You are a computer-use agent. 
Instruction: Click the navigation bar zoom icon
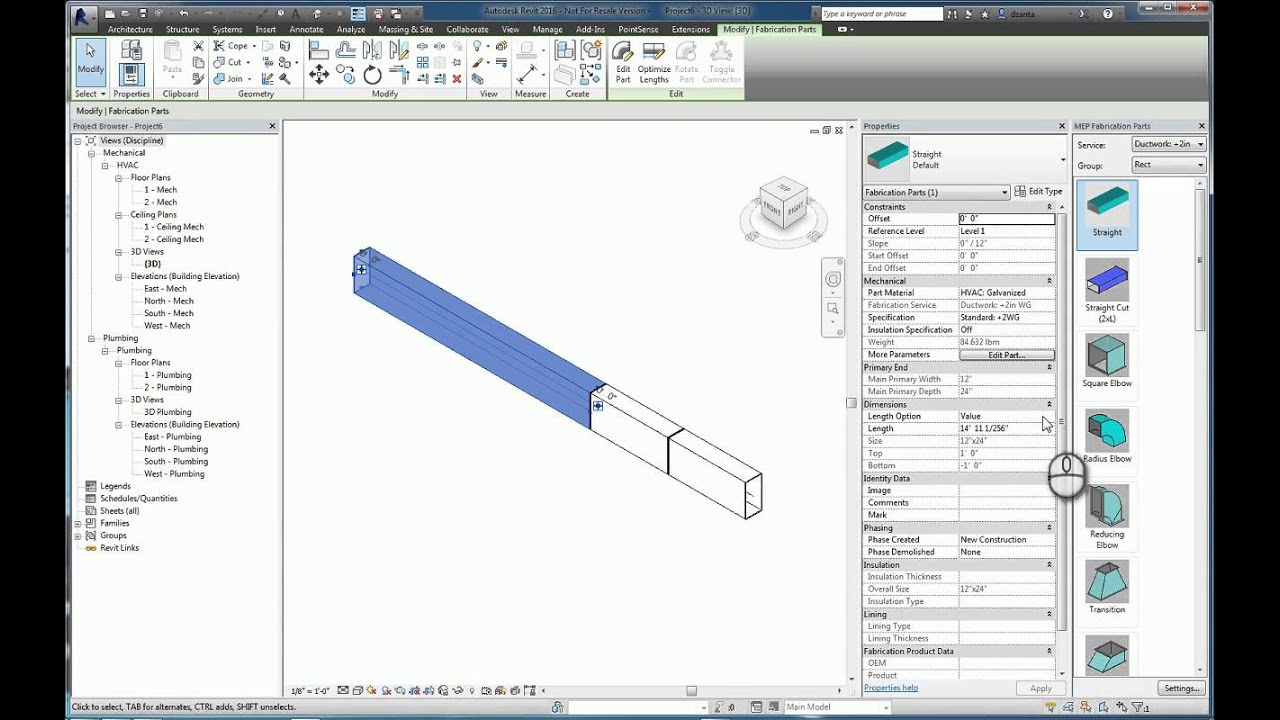click(832, 309)
